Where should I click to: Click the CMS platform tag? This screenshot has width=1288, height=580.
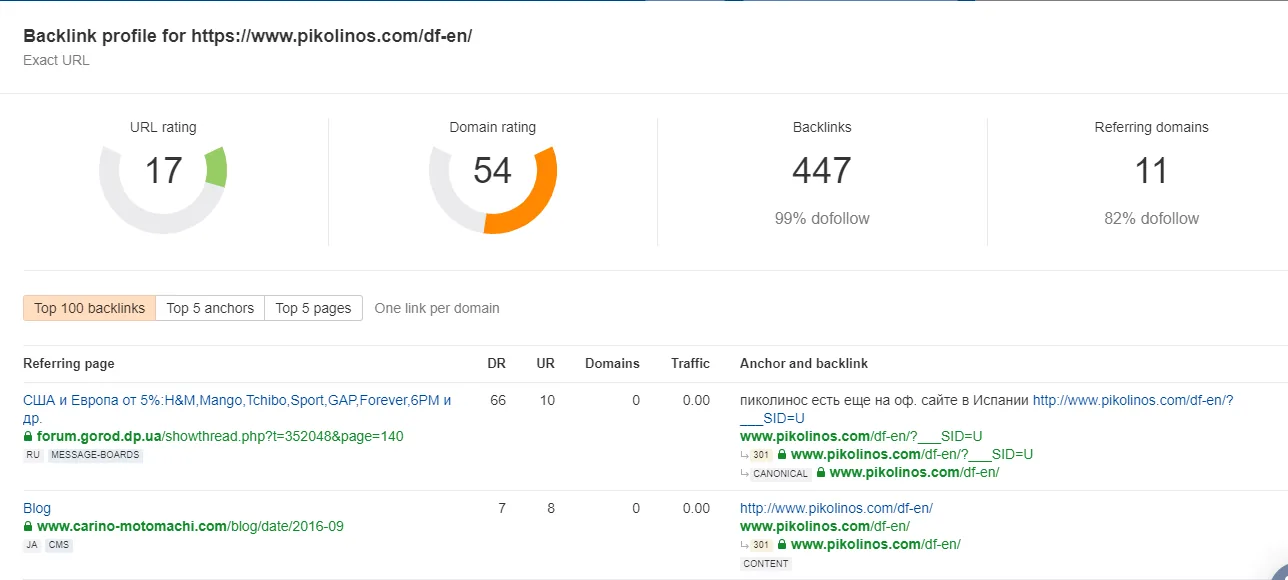[60, 544]
